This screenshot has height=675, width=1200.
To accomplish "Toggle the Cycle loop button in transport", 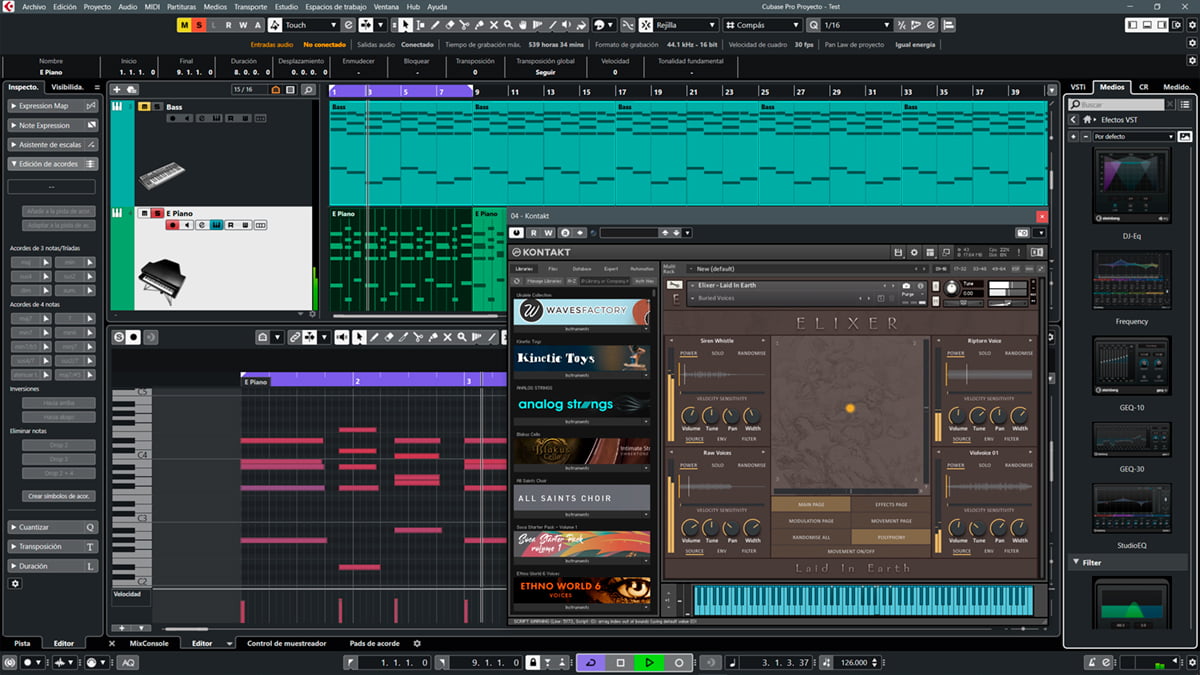I will tap(591, 662).
